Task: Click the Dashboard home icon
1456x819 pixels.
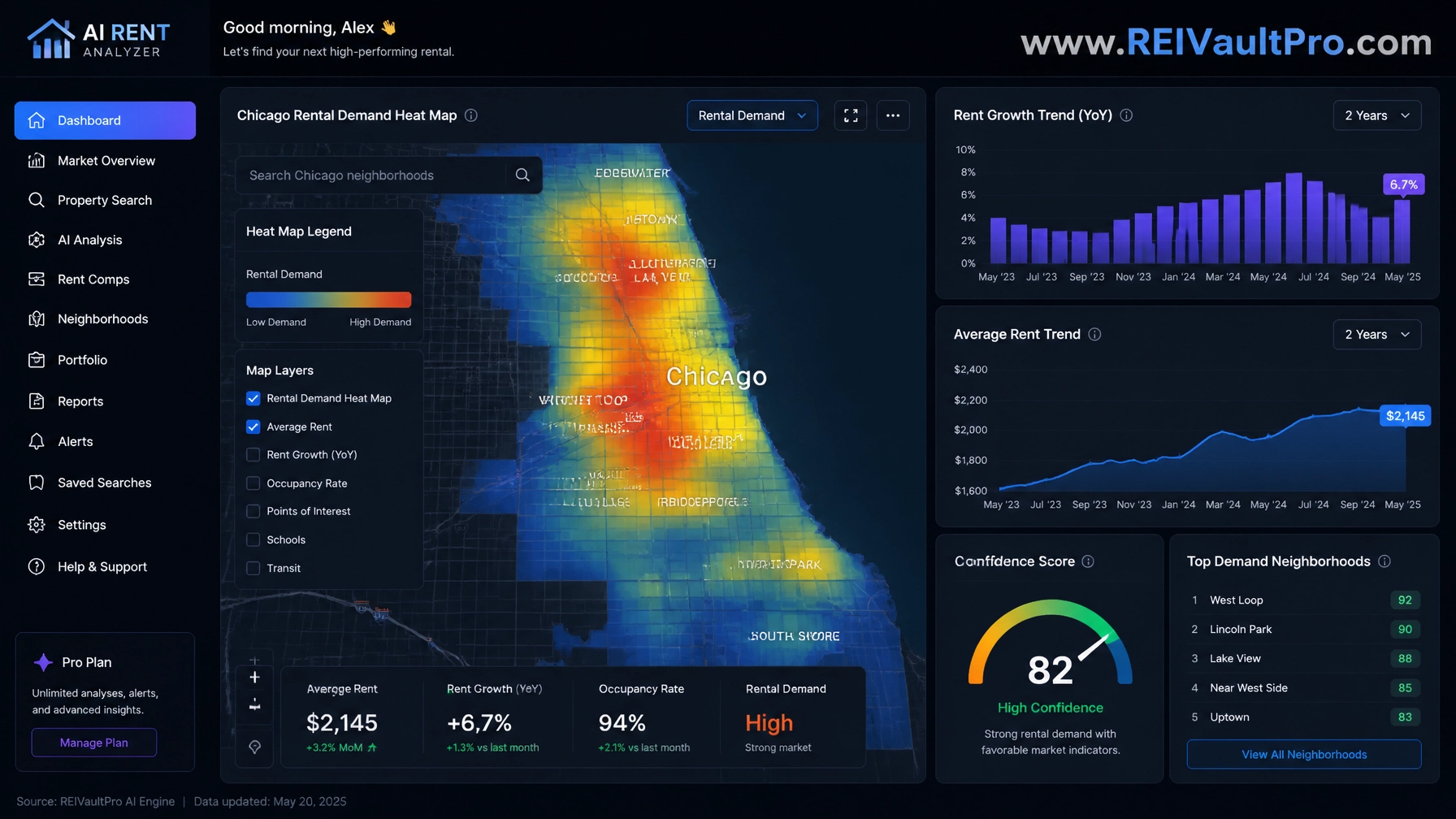Action: coord(37,120)
